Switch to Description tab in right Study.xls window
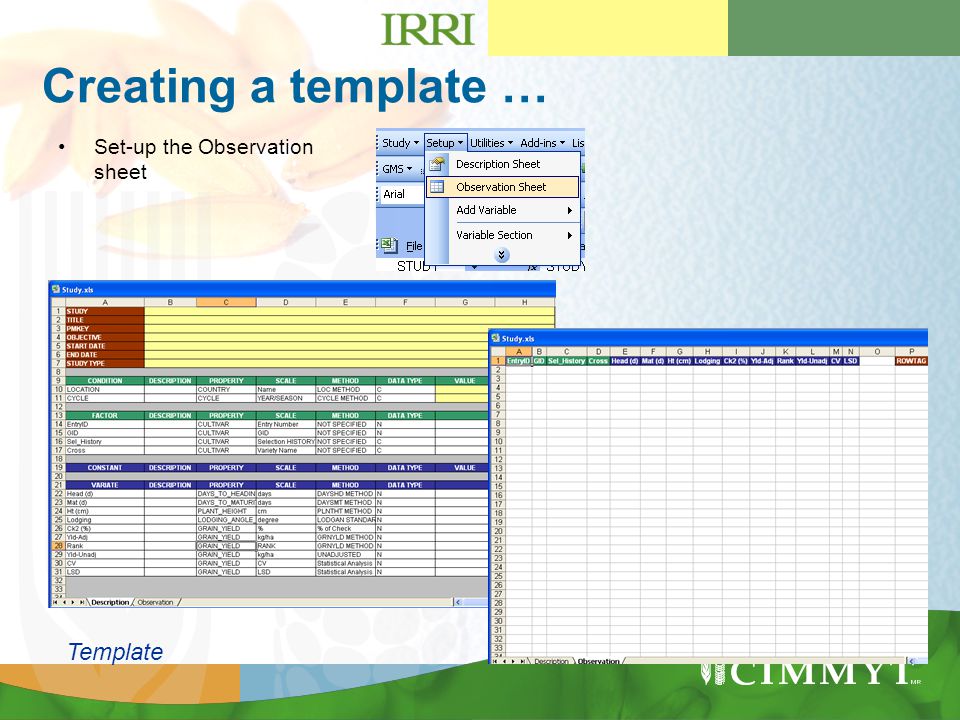 (x=551, y=661)
